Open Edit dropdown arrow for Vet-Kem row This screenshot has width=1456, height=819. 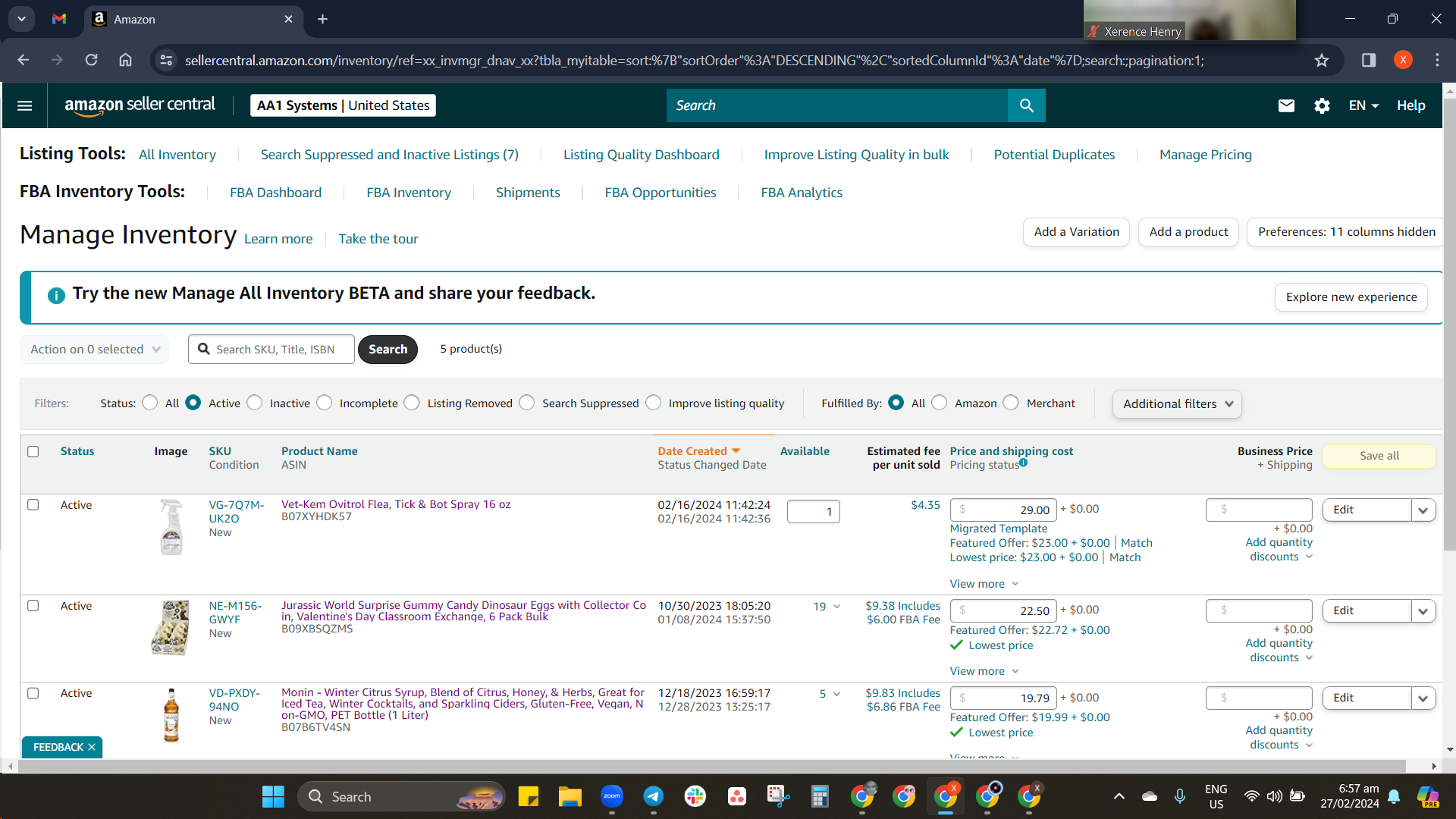coord(1423,510)
